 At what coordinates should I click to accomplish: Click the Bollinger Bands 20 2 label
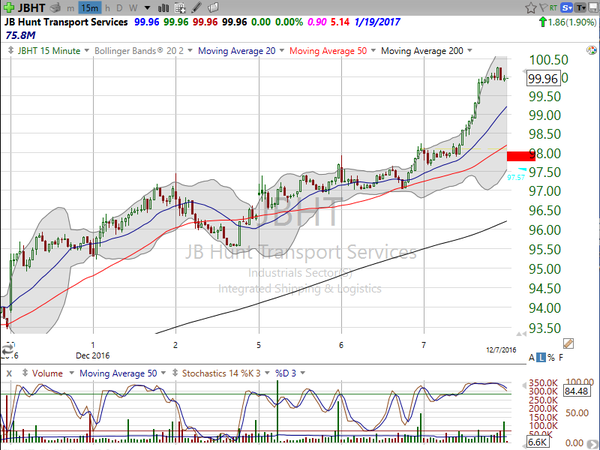pos(139,51)
